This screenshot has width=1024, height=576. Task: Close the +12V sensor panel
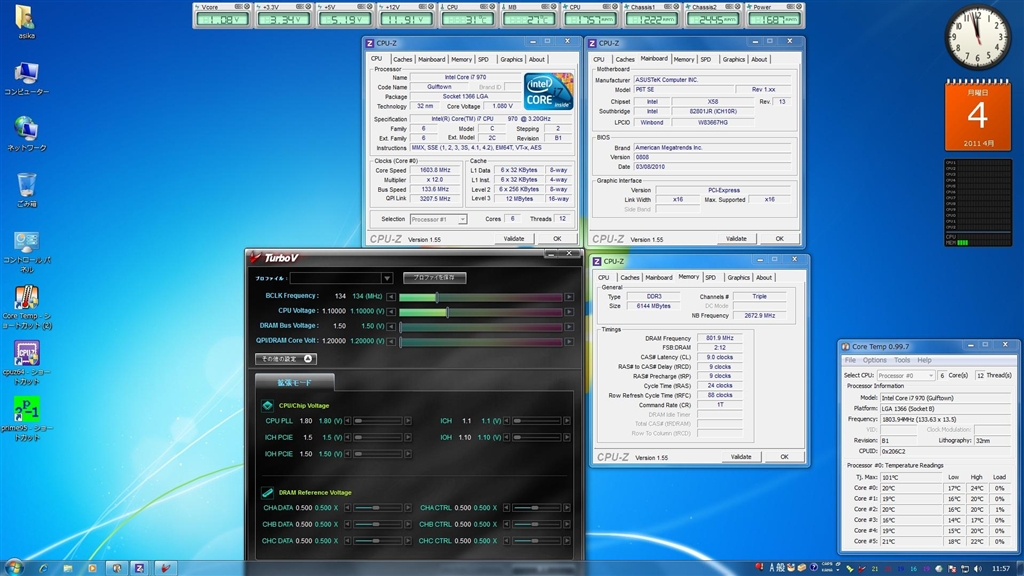[x=430, y=7]
